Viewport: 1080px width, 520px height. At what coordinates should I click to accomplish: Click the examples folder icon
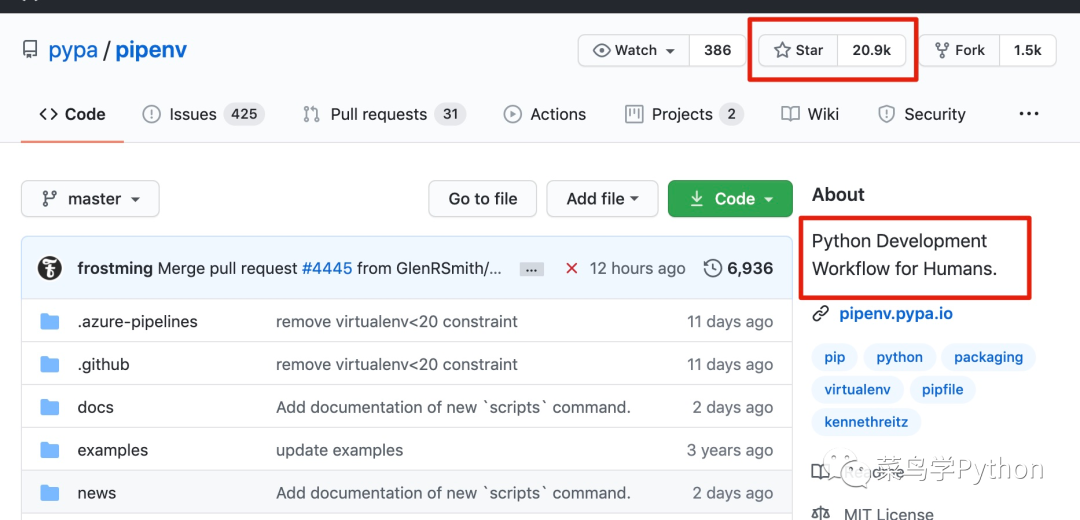[50, 450]
